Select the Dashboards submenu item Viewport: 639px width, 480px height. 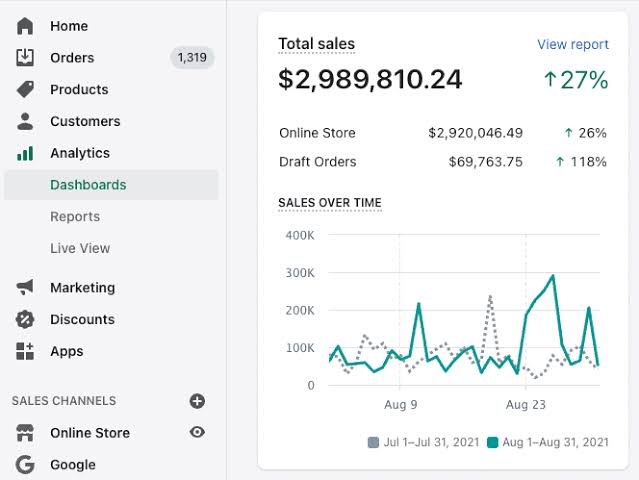click(x=111, y=185)
